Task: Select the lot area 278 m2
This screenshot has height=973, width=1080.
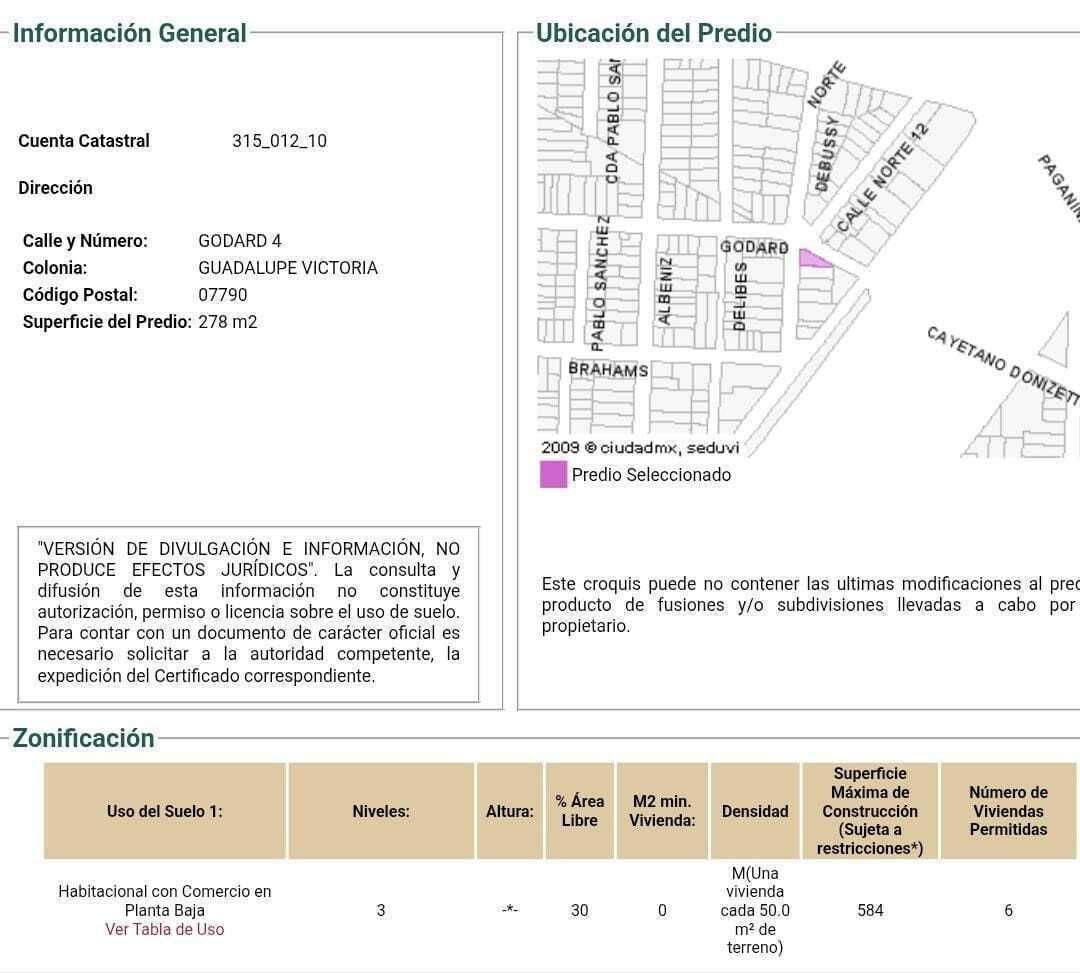Action: click(227, 322)
